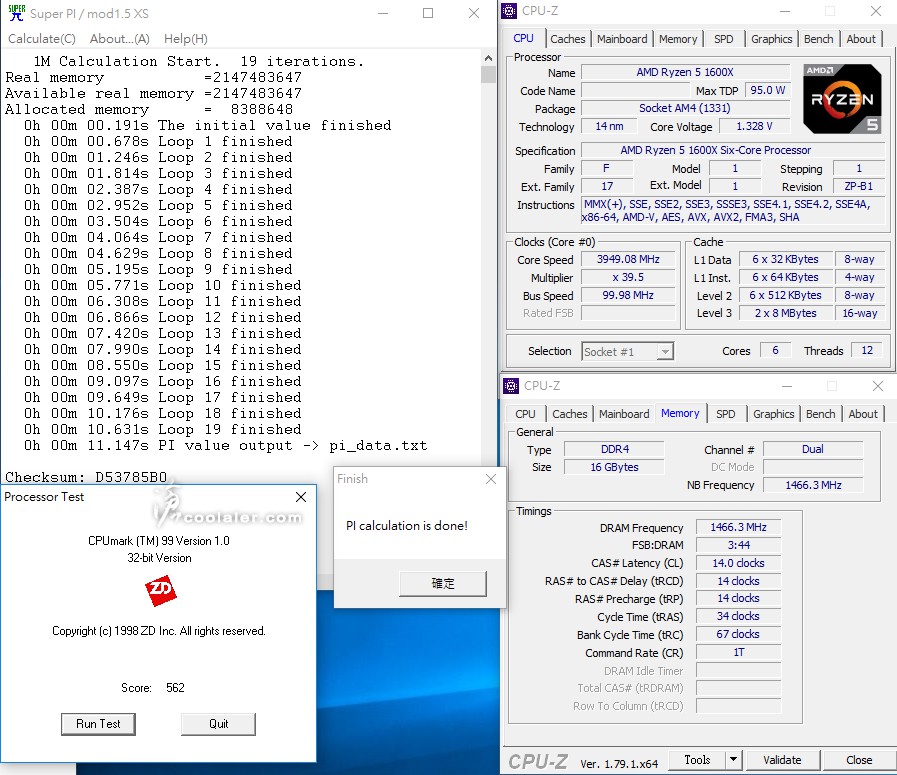Switch to About tab in upper CPU-Z window
This screenshot has height=775, width=897.
point(861,39)
